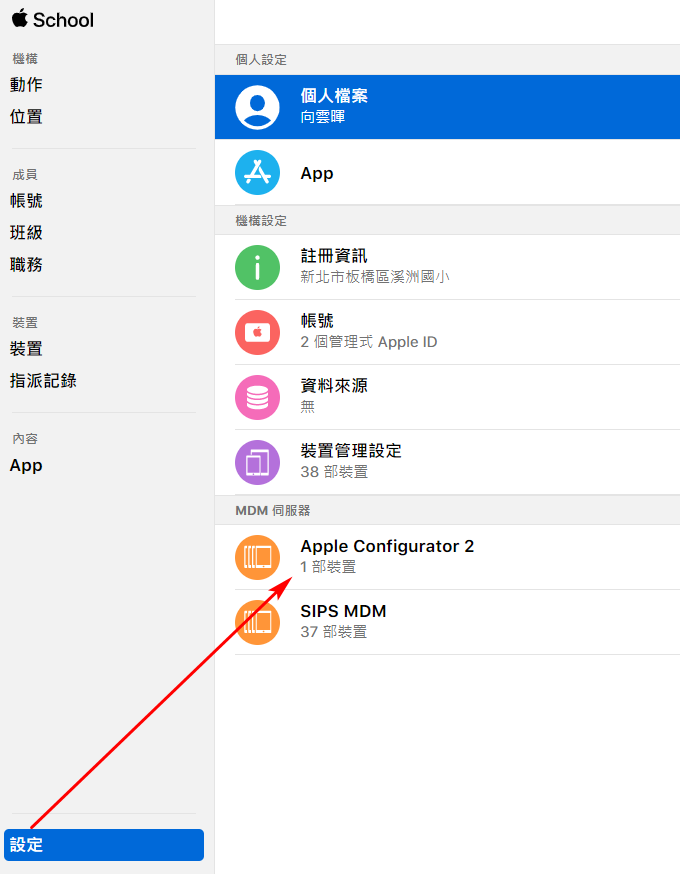Click the user name 向雲暉
This screenshot has width=680, height=874.
tap(323, 116)
